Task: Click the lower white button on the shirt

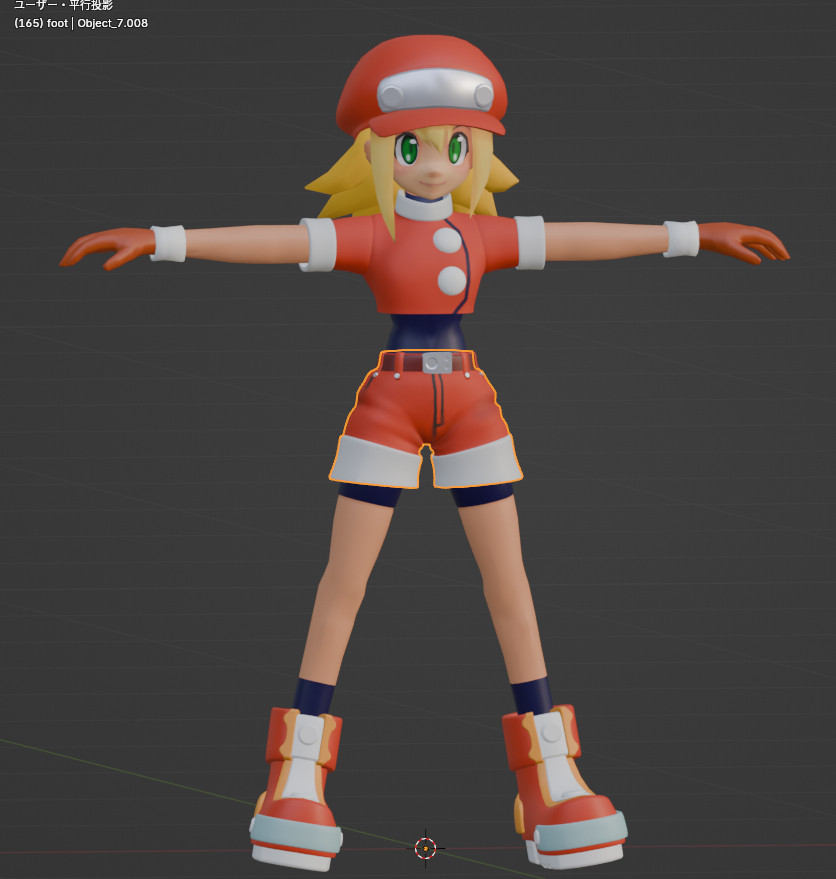Action: (451, 280)
